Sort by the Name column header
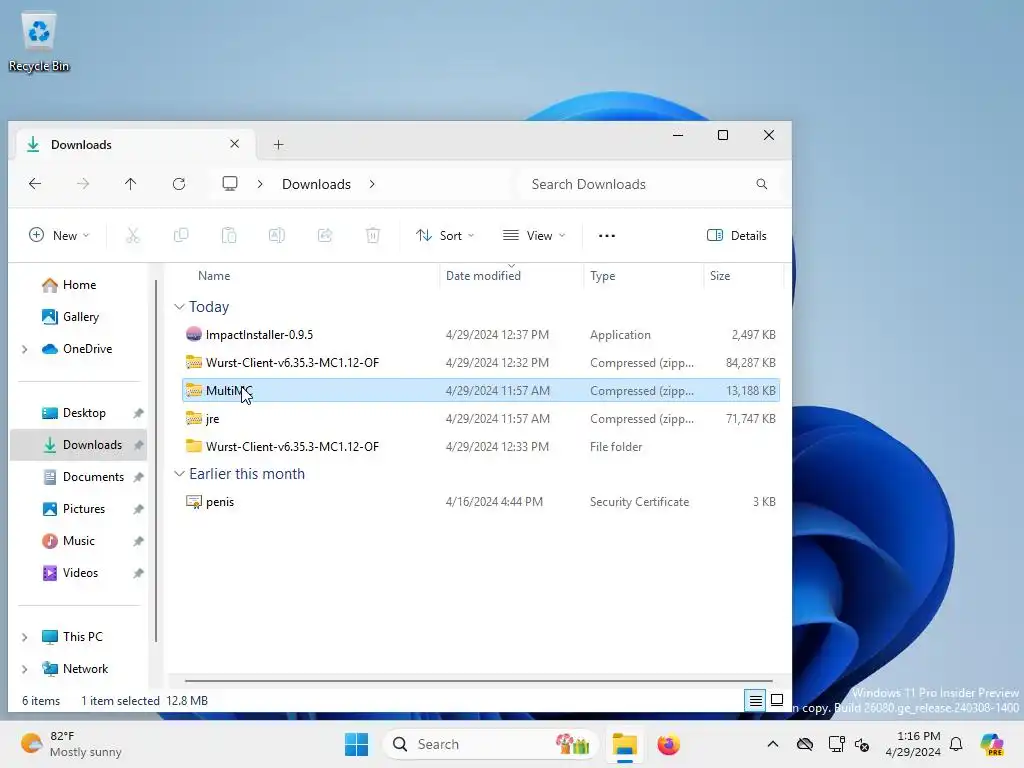The height and width of the screenshot is (768, 1024). pyautogui.click(x=214, y=276)
